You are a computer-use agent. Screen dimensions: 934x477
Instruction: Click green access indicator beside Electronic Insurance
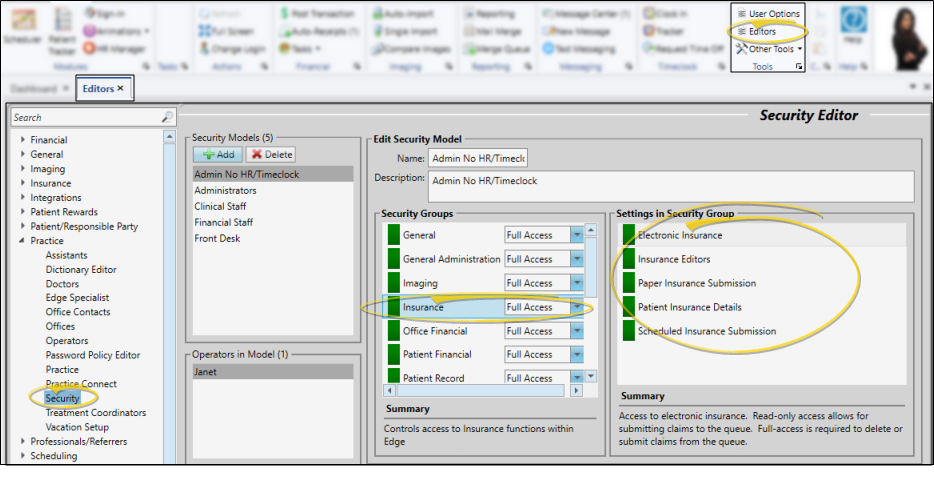(x=628, y=235)
